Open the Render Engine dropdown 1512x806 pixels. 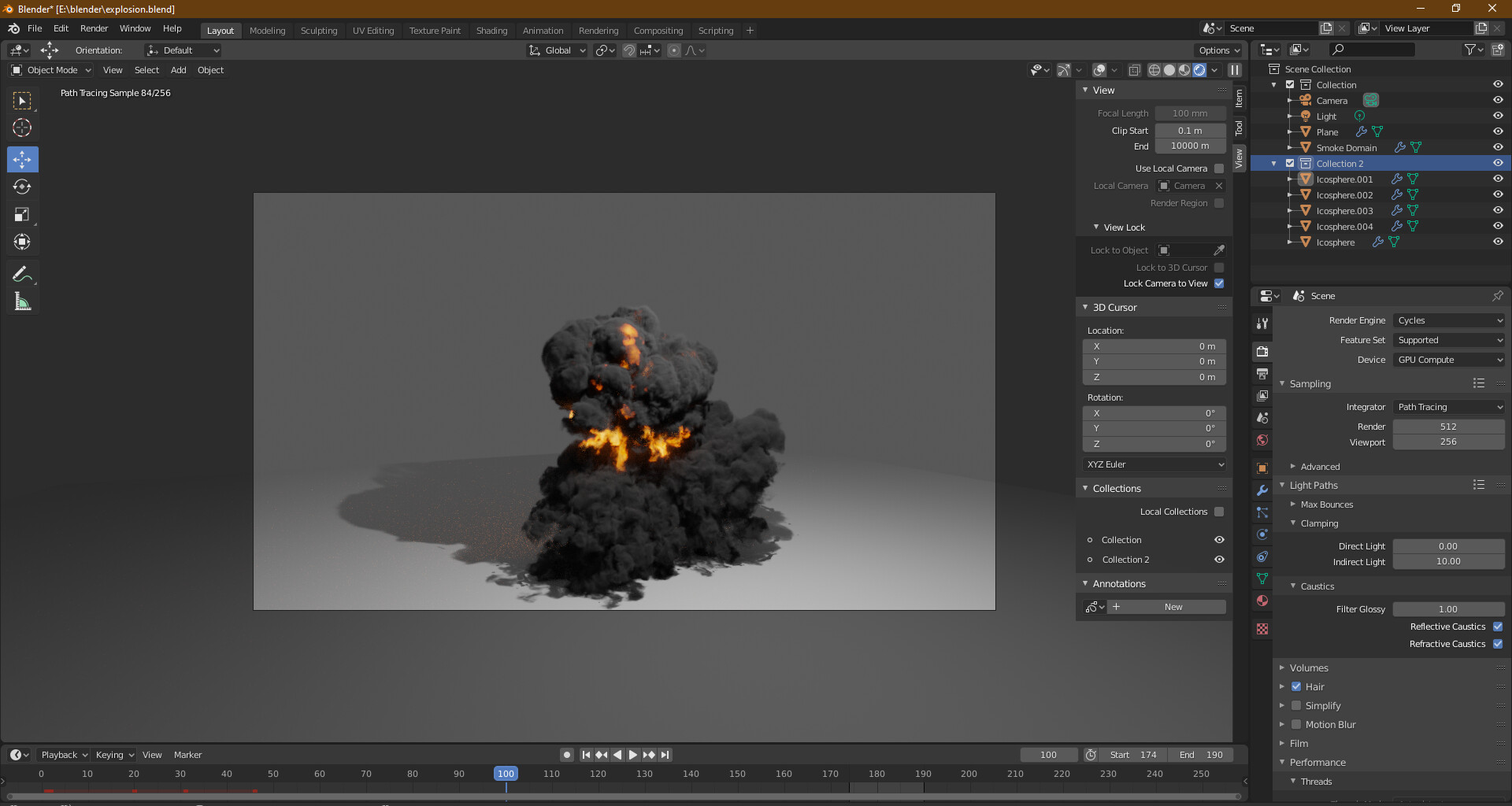(1448, 320)
